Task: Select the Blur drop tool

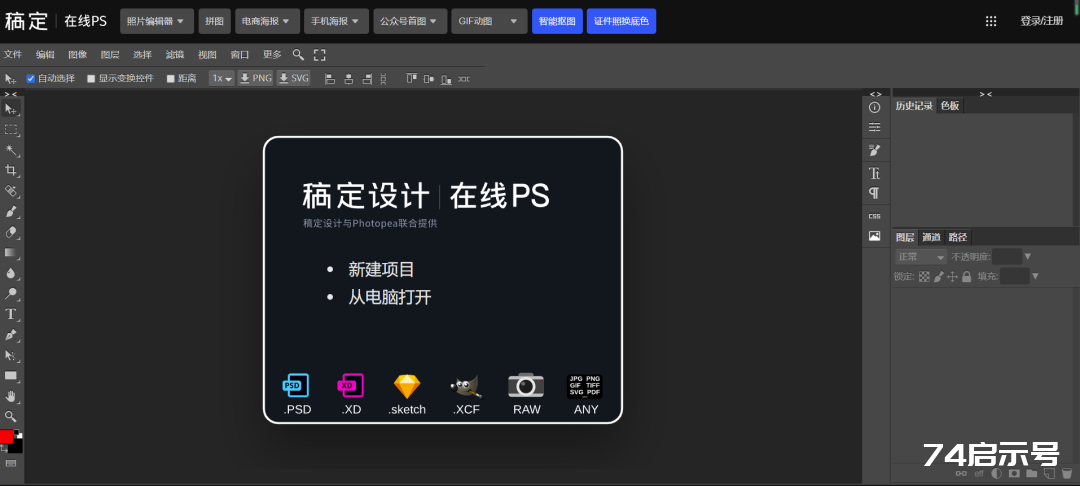Action: (x=11, y=273)
